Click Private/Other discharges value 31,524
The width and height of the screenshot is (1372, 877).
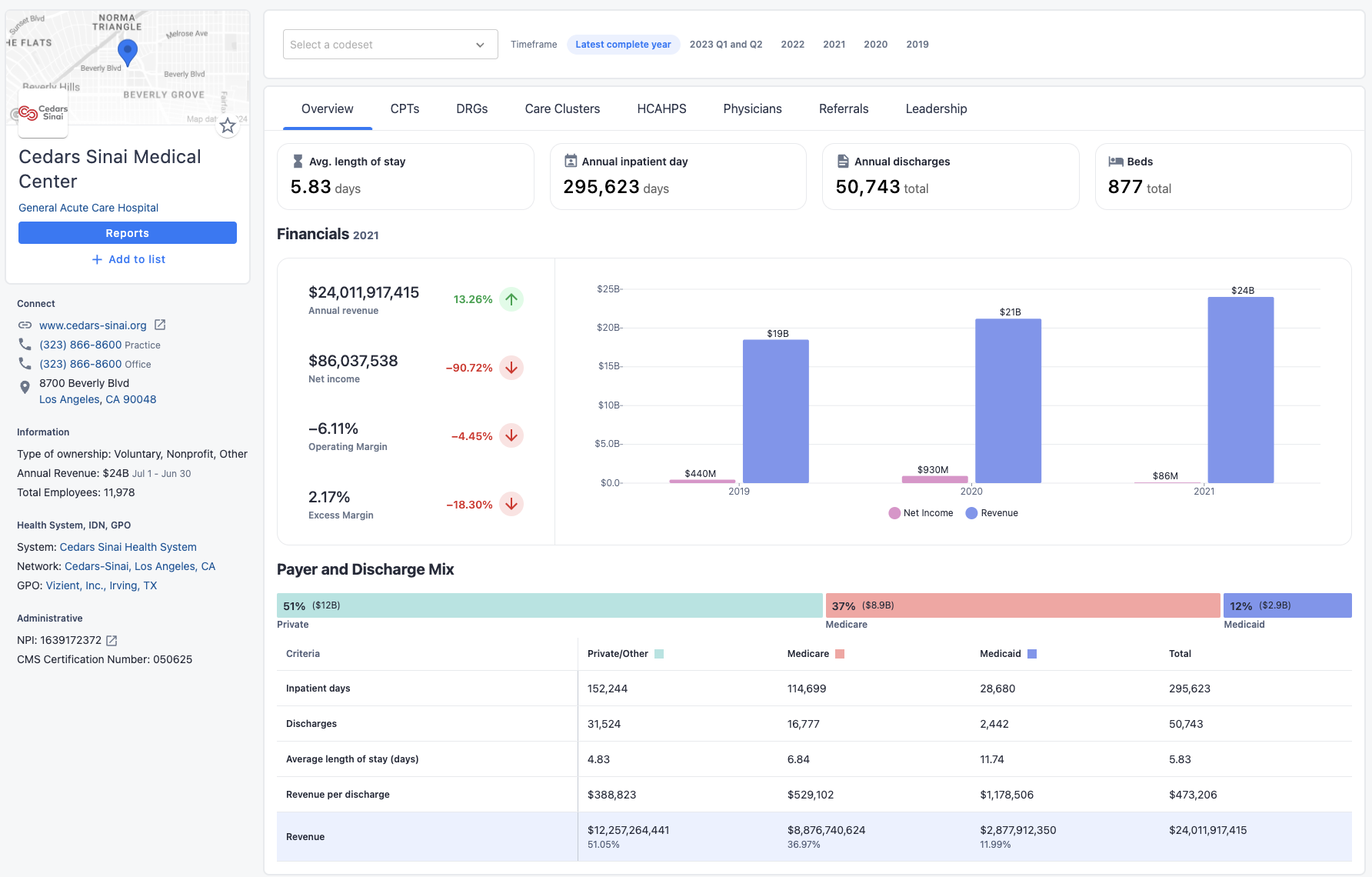click(604, 724)
